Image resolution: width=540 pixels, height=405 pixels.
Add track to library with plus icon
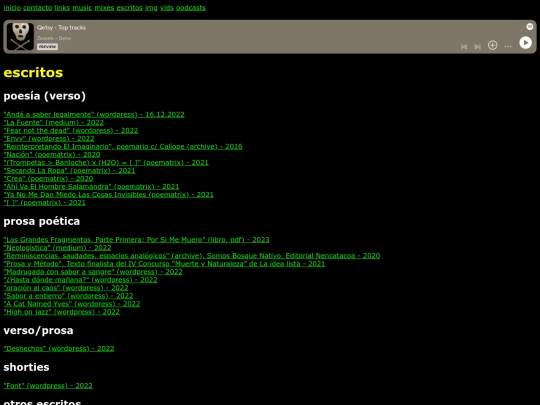pyautogui.click(x=492, y=45)
